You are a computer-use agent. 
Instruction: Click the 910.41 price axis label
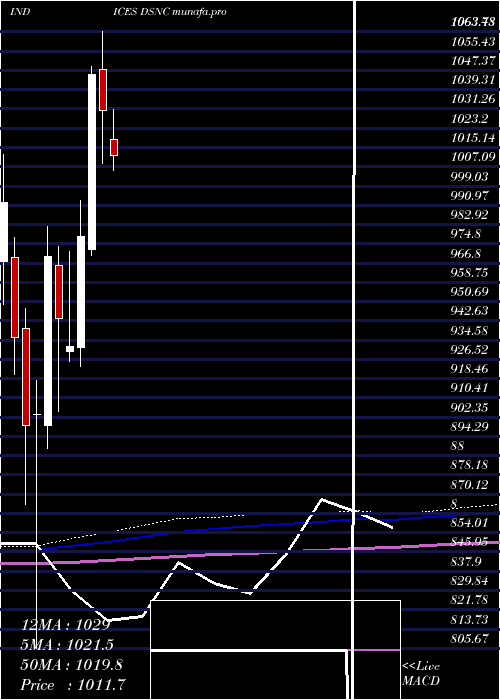[470, 388]
